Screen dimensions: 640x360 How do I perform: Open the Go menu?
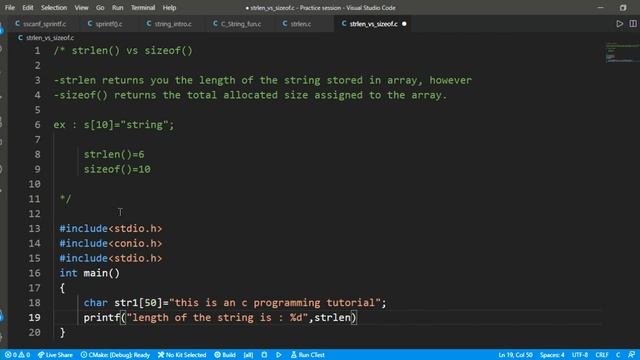[100, 8]
